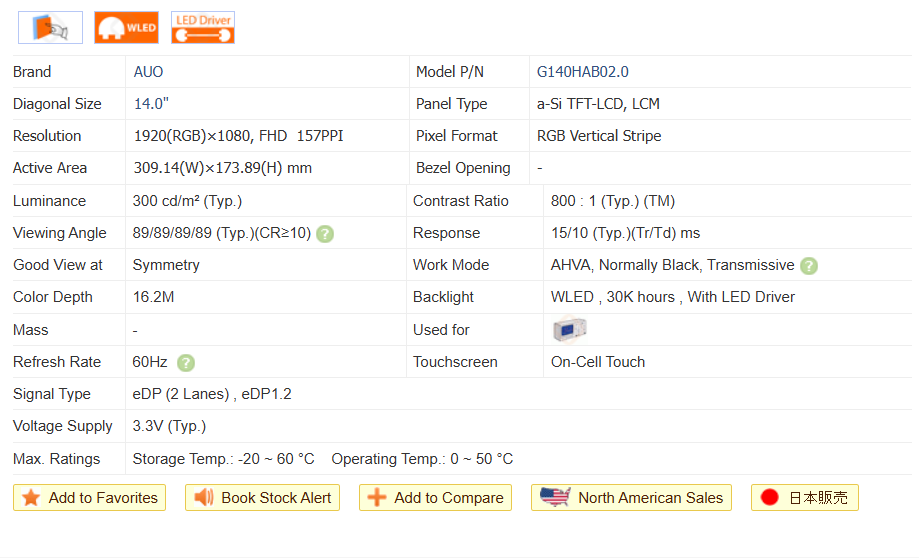The height and width of the screenshot is (559, 919).
Task: Click the Used for application device icon
Action: point(569,330)
